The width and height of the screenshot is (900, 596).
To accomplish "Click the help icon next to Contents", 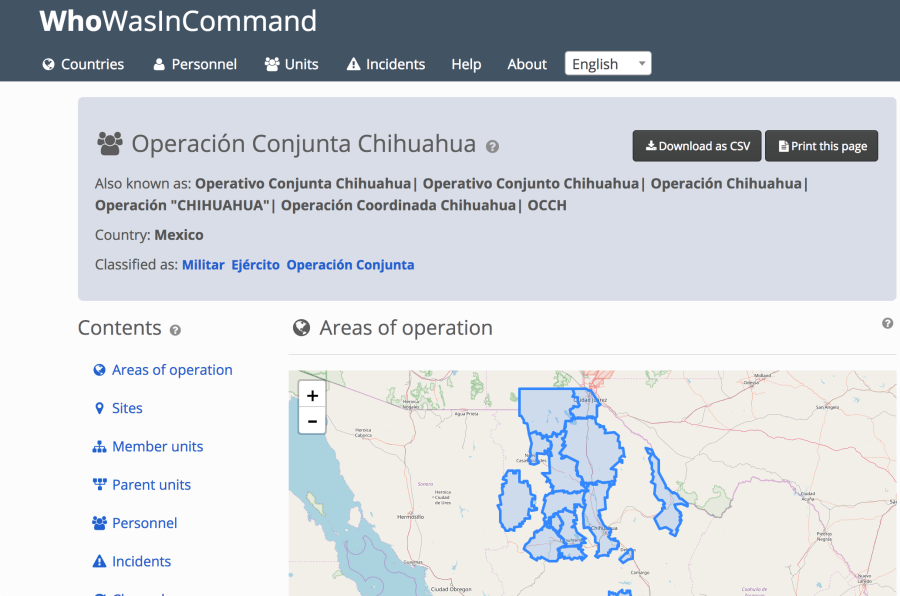I will (x=175, y=330).
